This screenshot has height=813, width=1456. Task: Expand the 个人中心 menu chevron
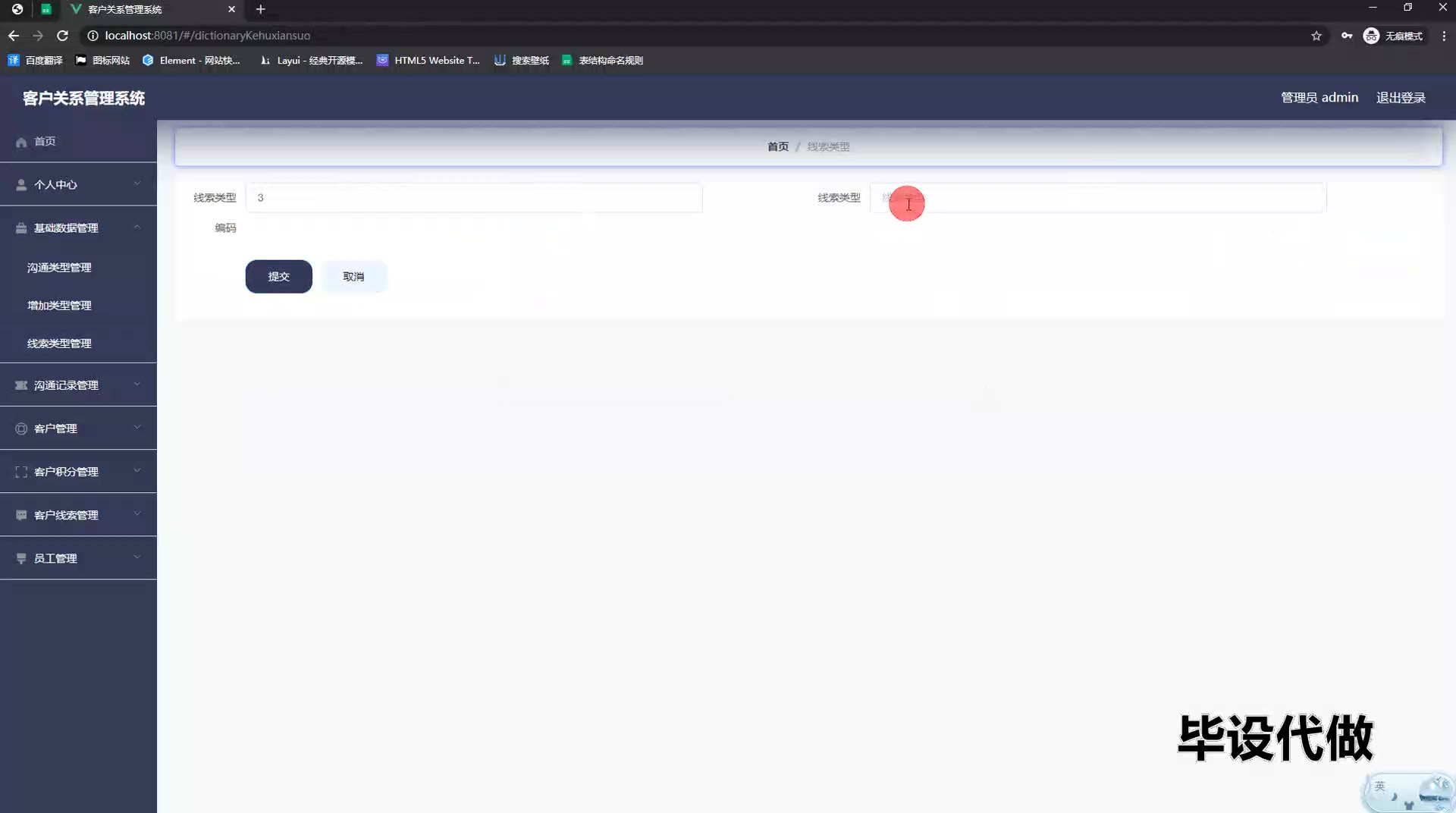137,184
